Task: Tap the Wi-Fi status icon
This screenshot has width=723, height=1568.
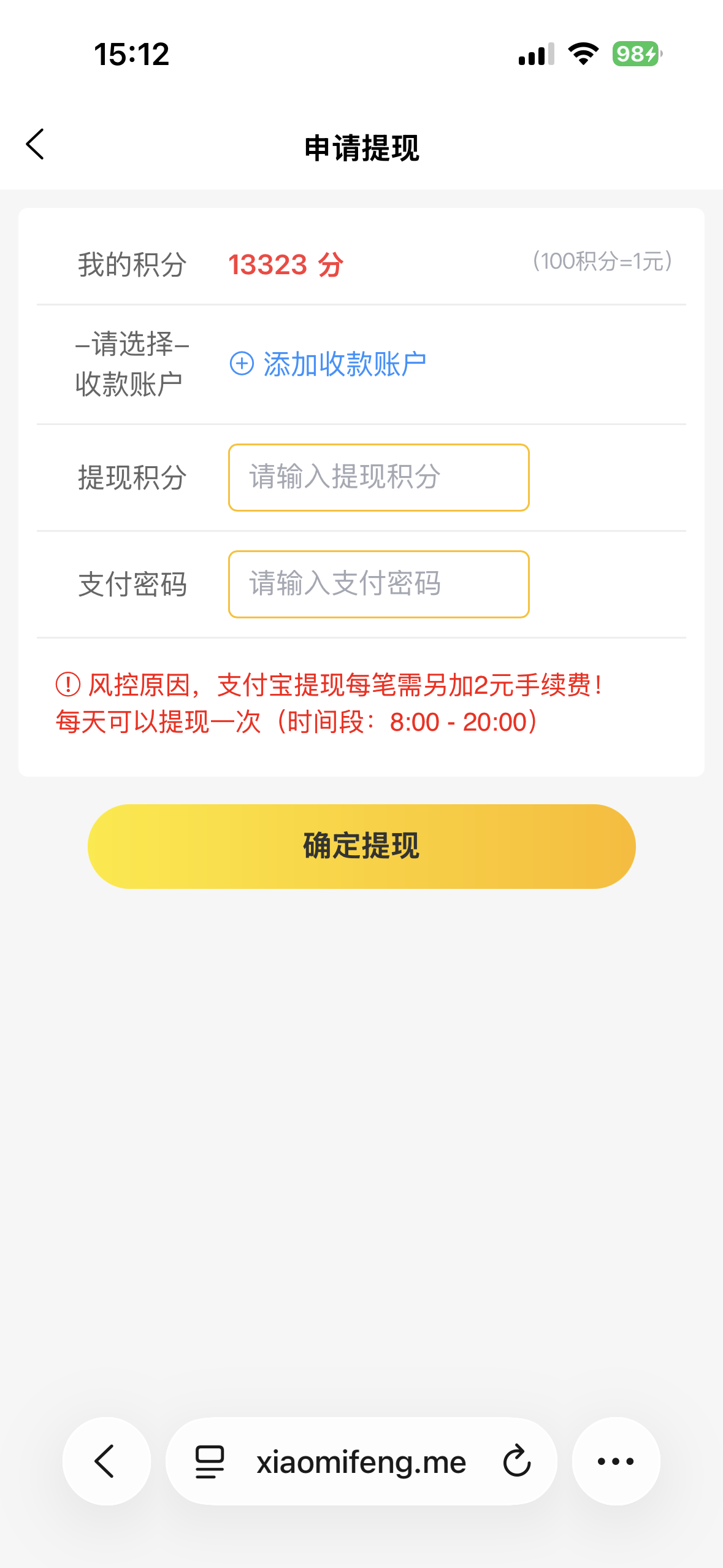Action: tap(583, 54)
